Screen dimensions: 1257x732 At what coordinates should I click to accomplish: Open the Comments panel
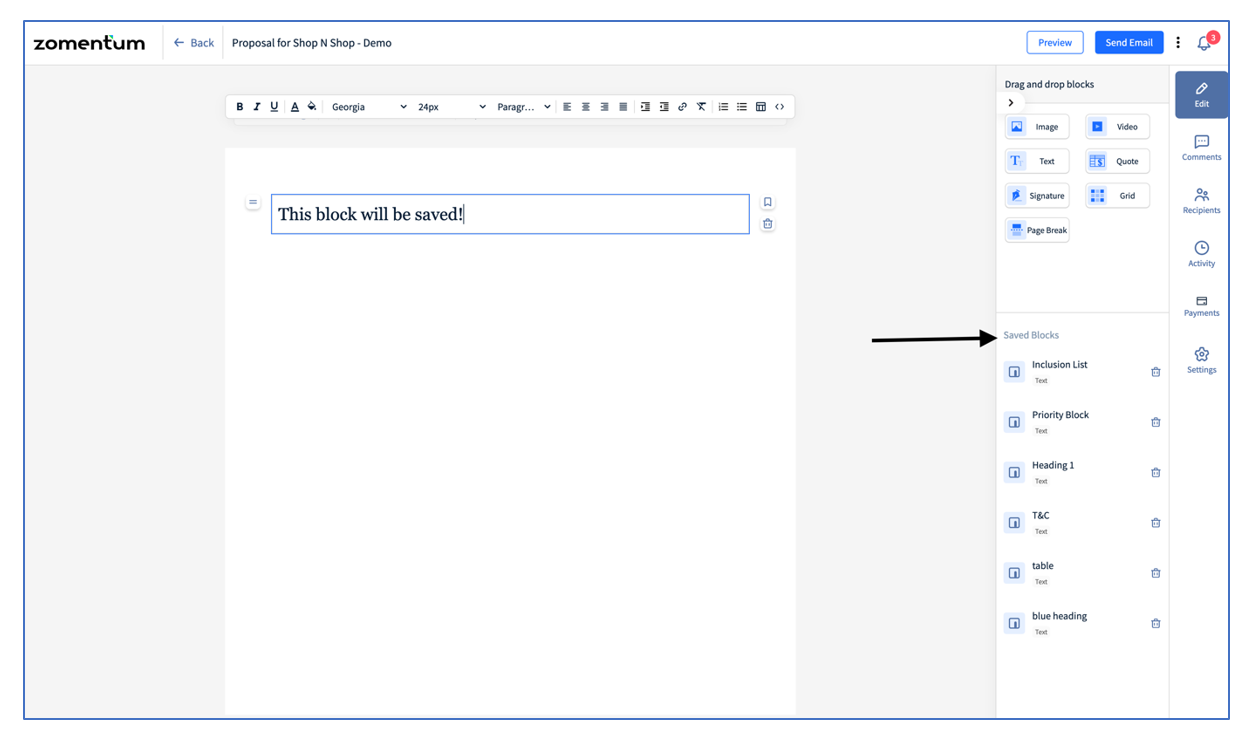click(x=1201, y=146)
